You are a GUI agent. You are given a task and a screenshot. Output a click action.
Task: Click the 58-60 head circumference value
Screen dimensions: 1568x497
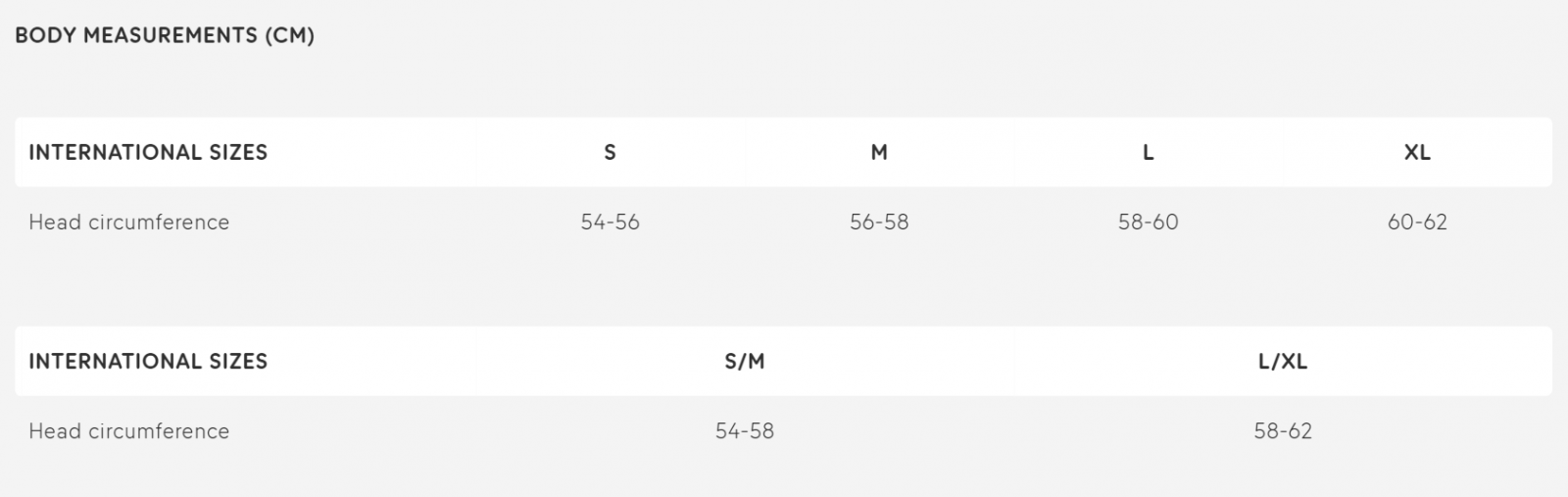pyautogui.click(x=1148, y=222)
